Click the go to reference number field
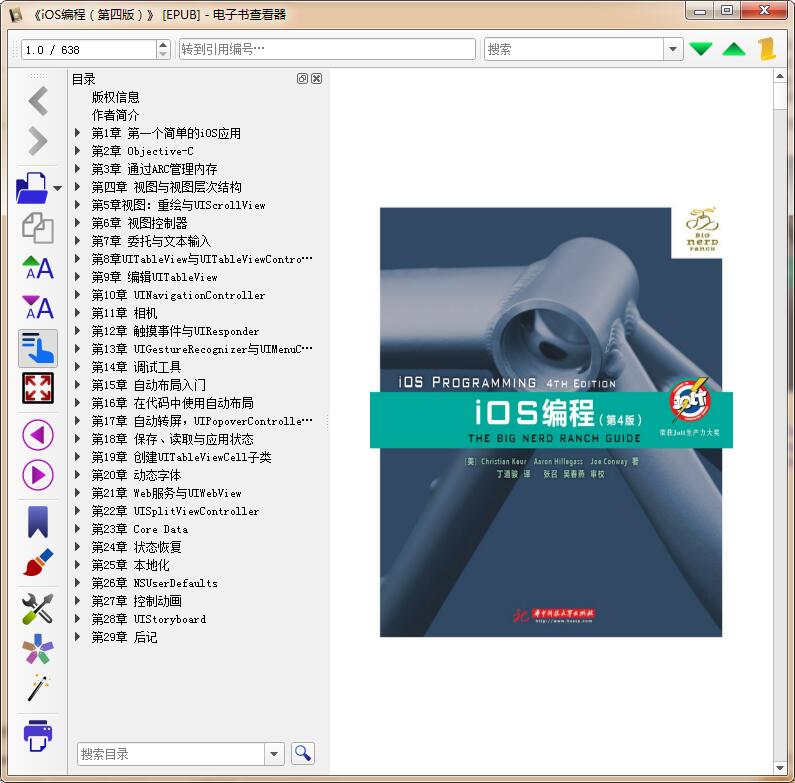This screenshot has height=783, width=795. tap(327, 49)
